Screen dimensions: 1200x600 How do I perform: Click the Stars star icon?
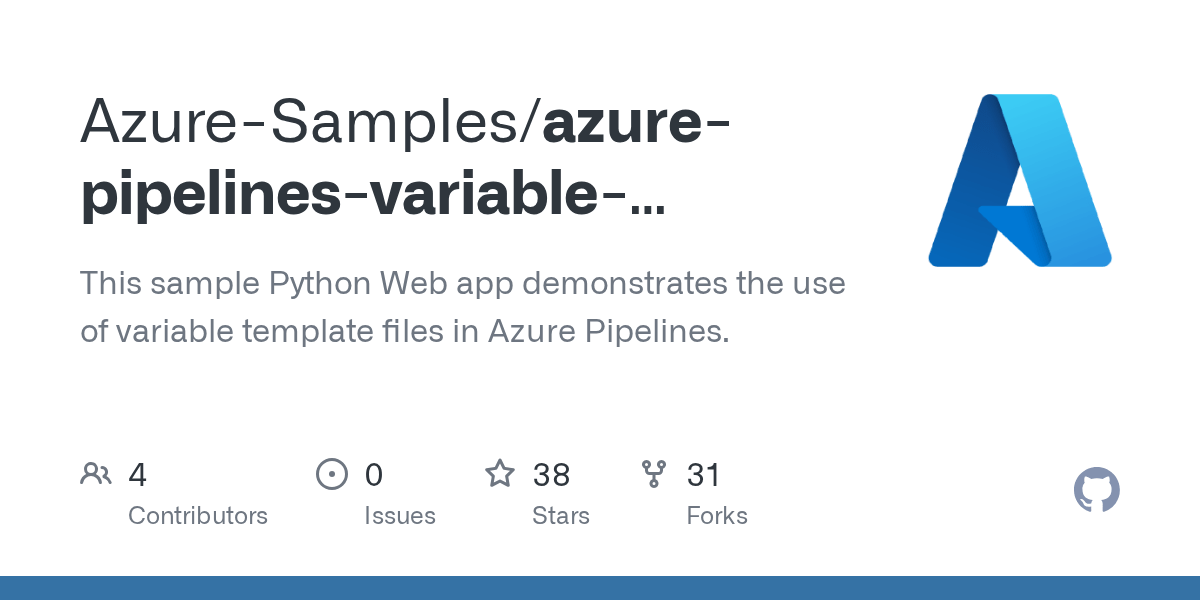(x=500, y=474)
